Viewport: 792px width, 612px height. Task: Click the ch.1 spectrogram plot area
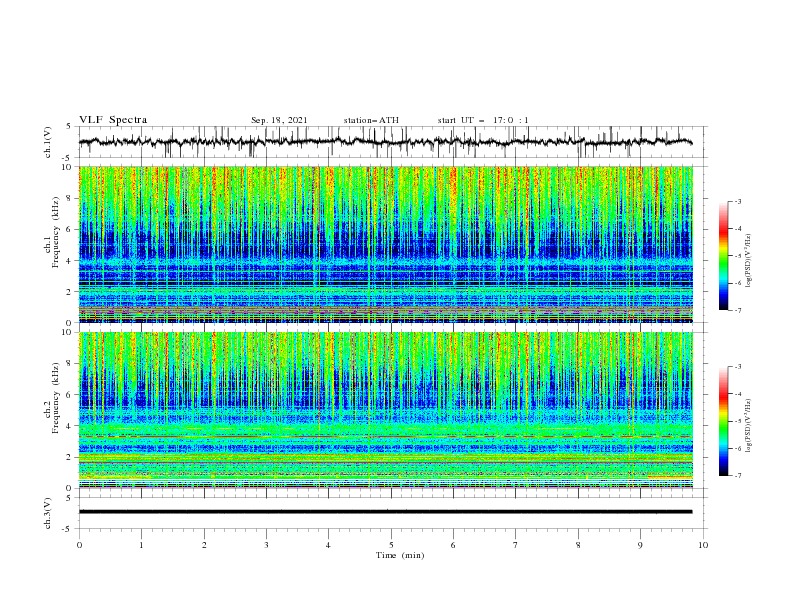(x=386, y=244)
